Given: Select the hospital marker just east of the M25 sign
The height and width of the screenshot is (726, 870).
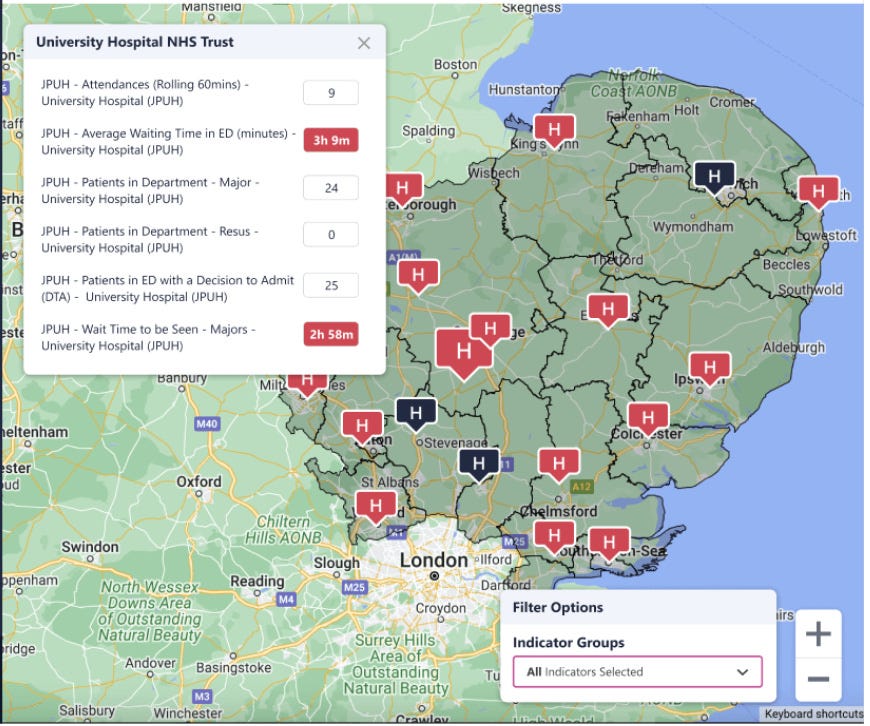Looking at the screenshot, I should [x=554, y=537].
